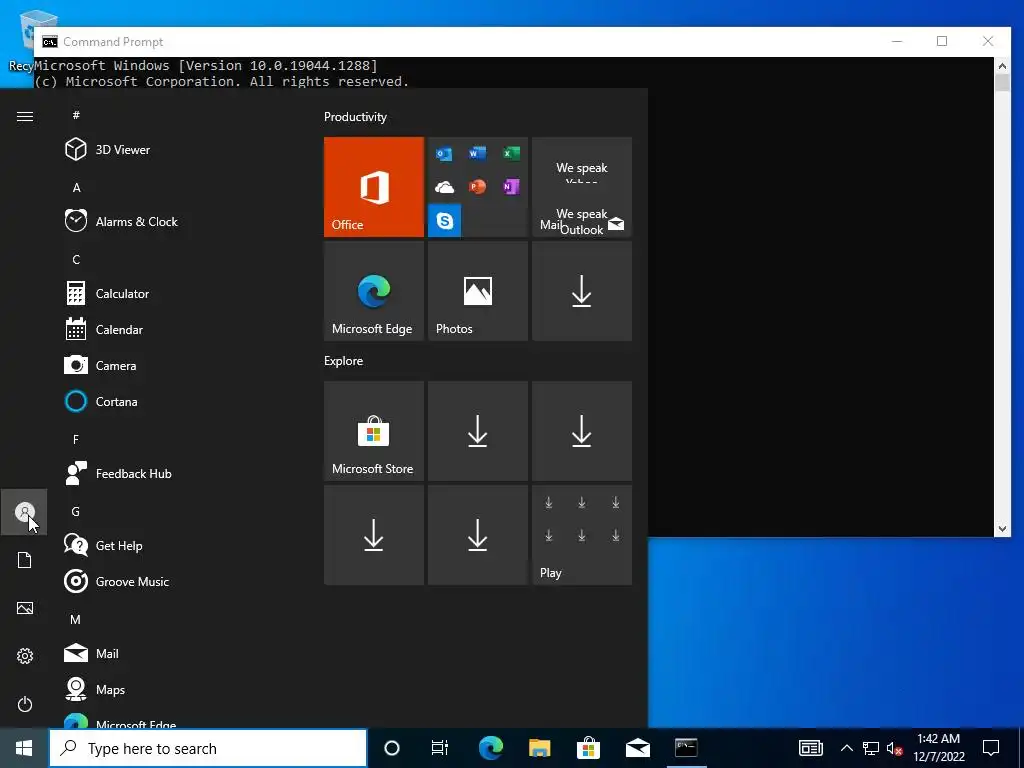Open Cortana from the app list
The width and height of the screenshot is (1024, 768).
tap(176, 402)
